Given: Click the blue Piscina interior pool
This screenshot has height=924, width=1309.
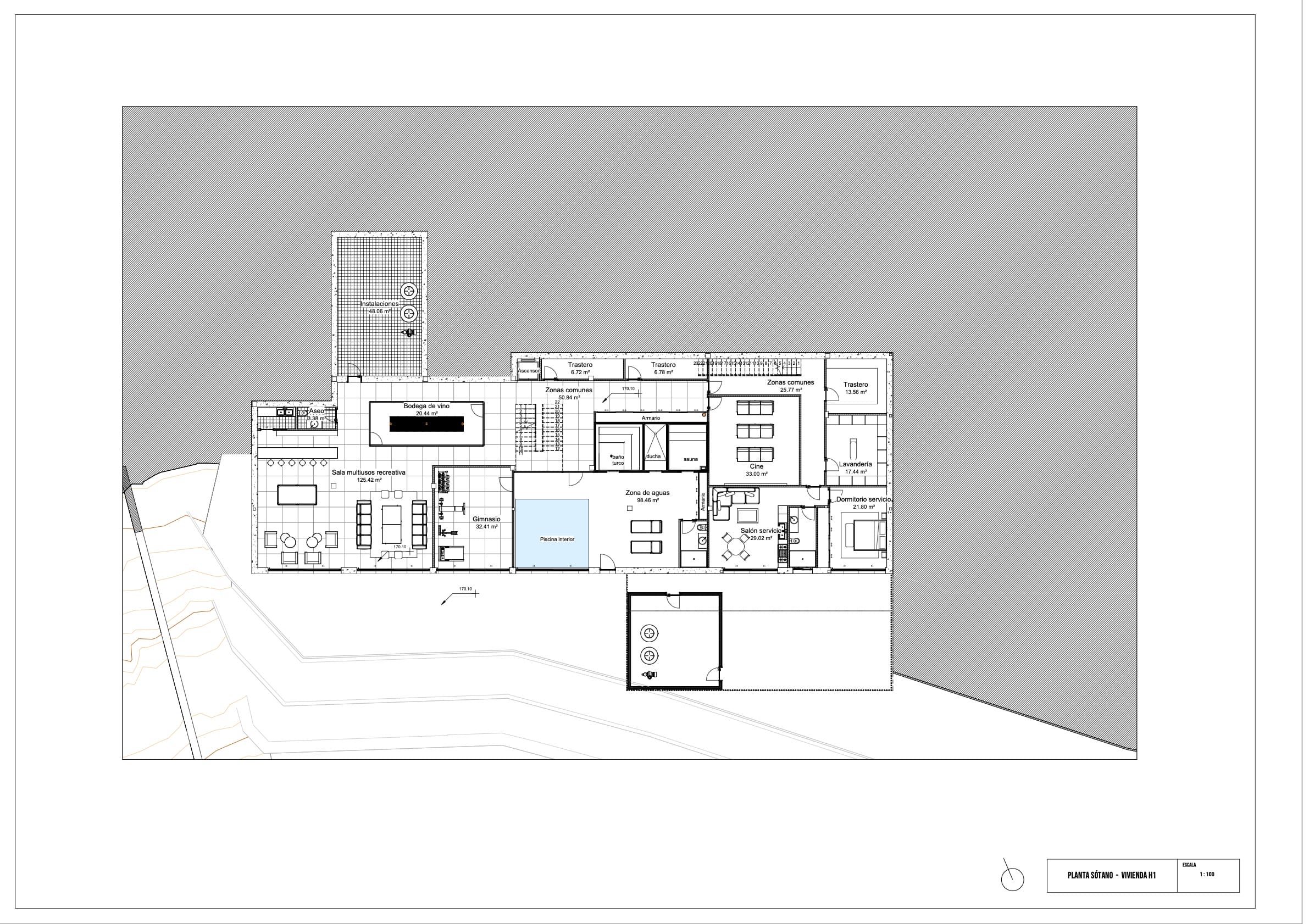Looking at the screenshot, I should pyautogui.click(x=552, y=532).
